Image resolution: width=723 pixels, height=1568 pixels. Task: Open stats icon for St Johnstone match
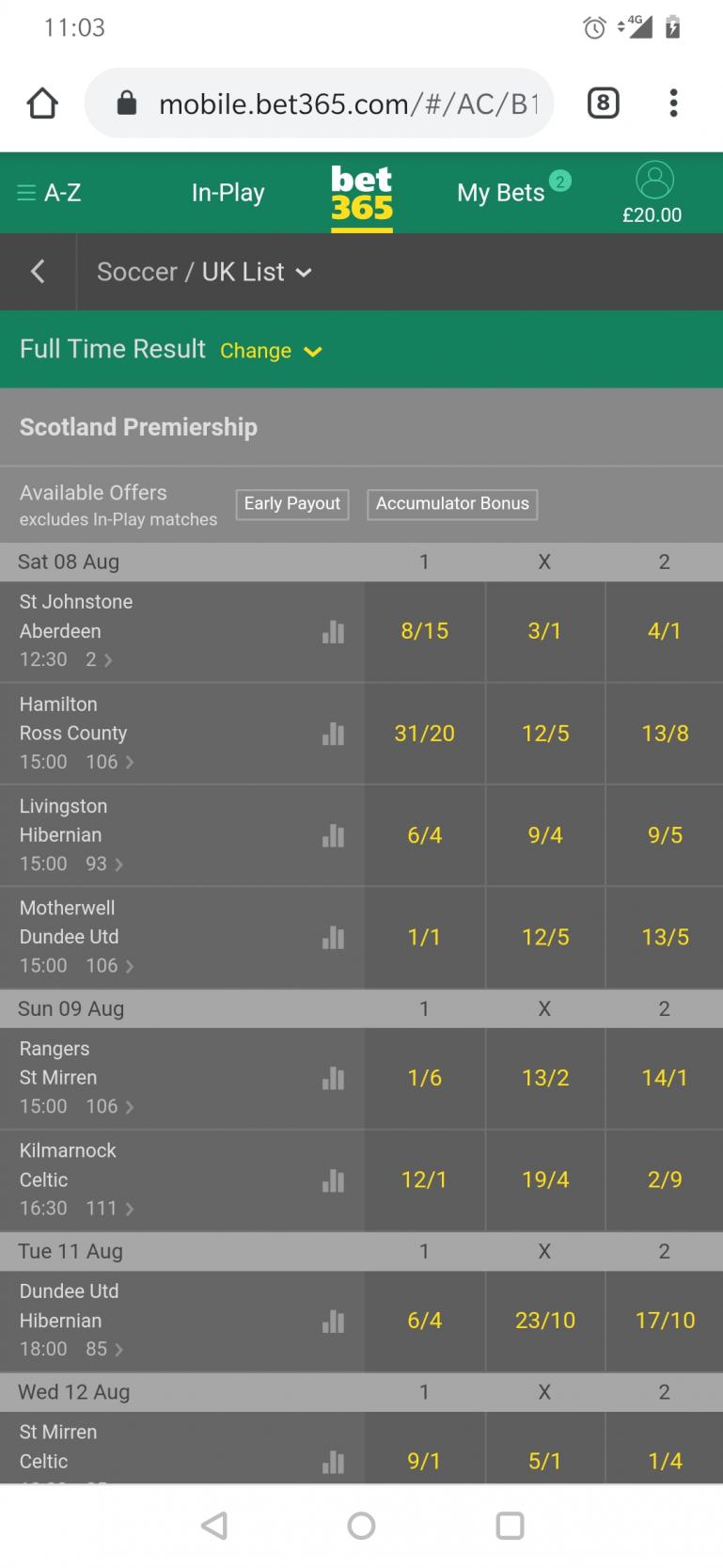pos(333,632)
